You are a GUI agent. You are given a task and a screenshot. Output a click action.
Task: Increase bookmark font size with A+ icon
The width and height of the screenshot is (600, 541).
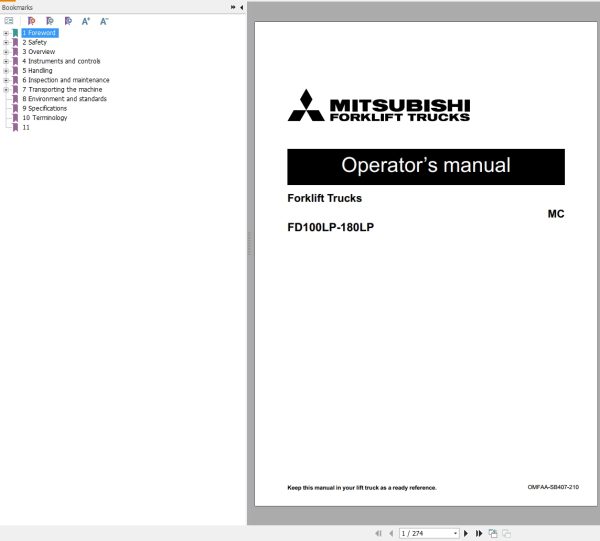click(x=86, y=21)
